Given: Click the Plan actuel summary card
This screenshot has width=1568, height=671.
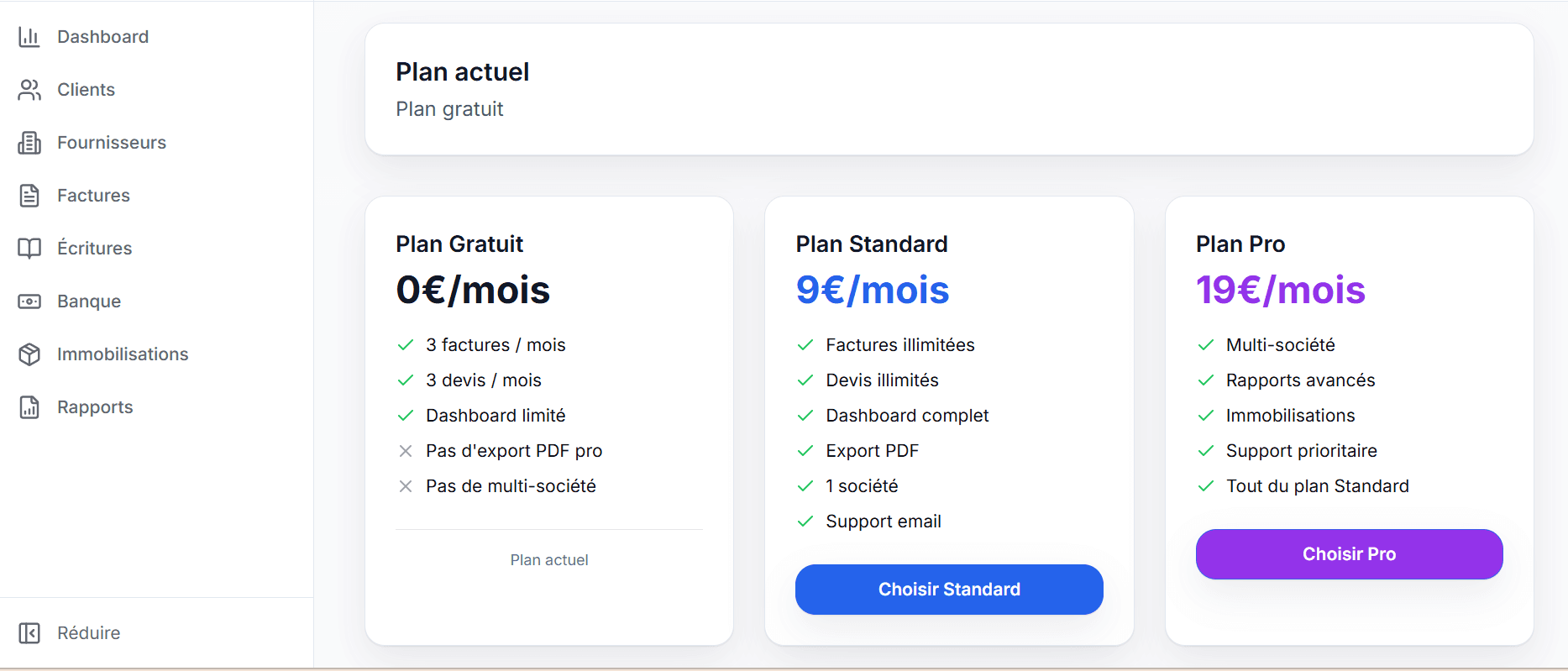Looking at the screenshot, I should (947, 88).
